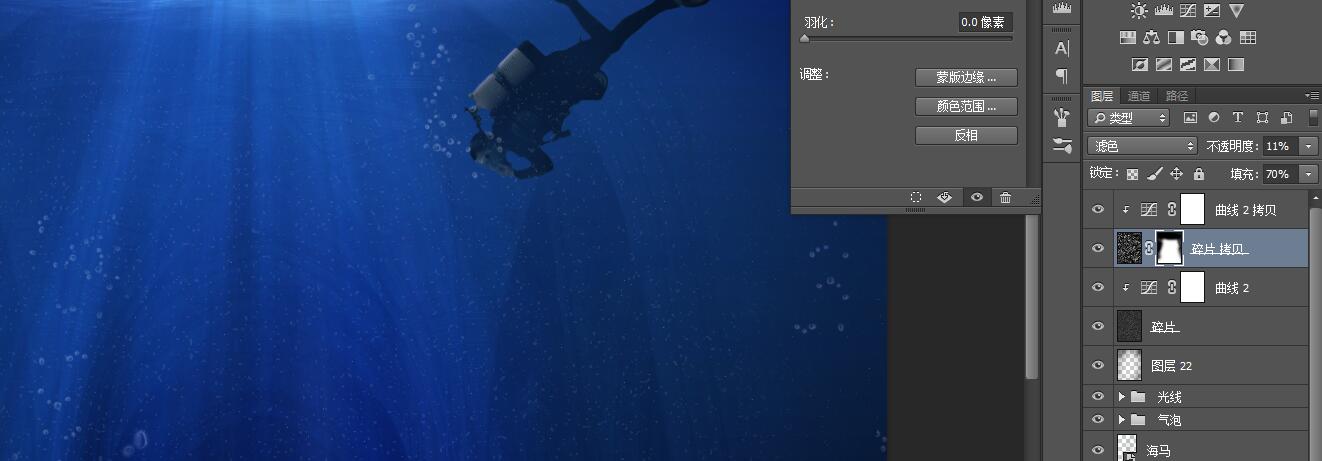The width and height of the screenshot is (1322, 461).
Task: Load selection from mask icon
Action: (915, 198)
